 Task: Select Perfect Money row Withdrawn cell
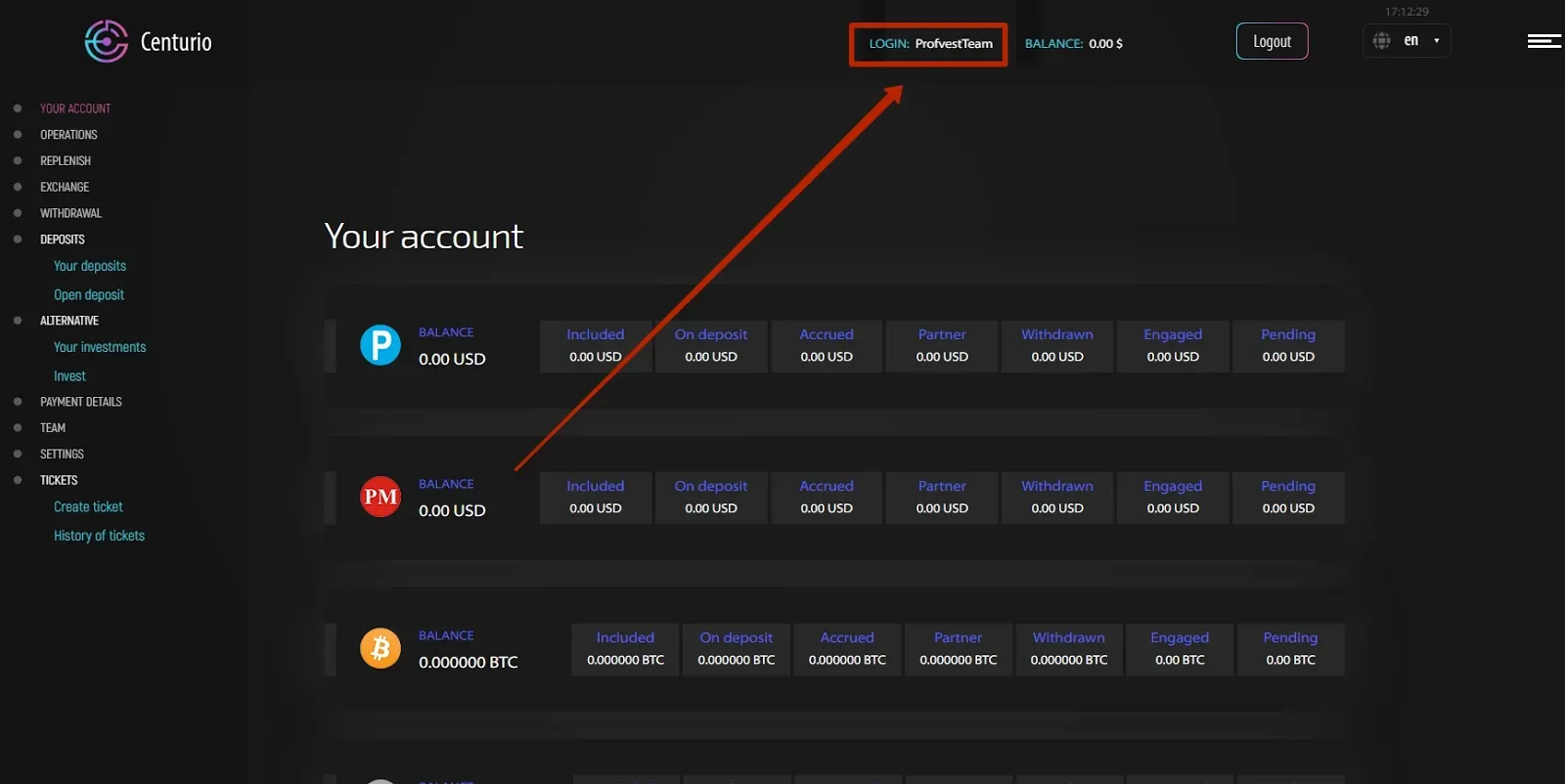coord(1057,498)
